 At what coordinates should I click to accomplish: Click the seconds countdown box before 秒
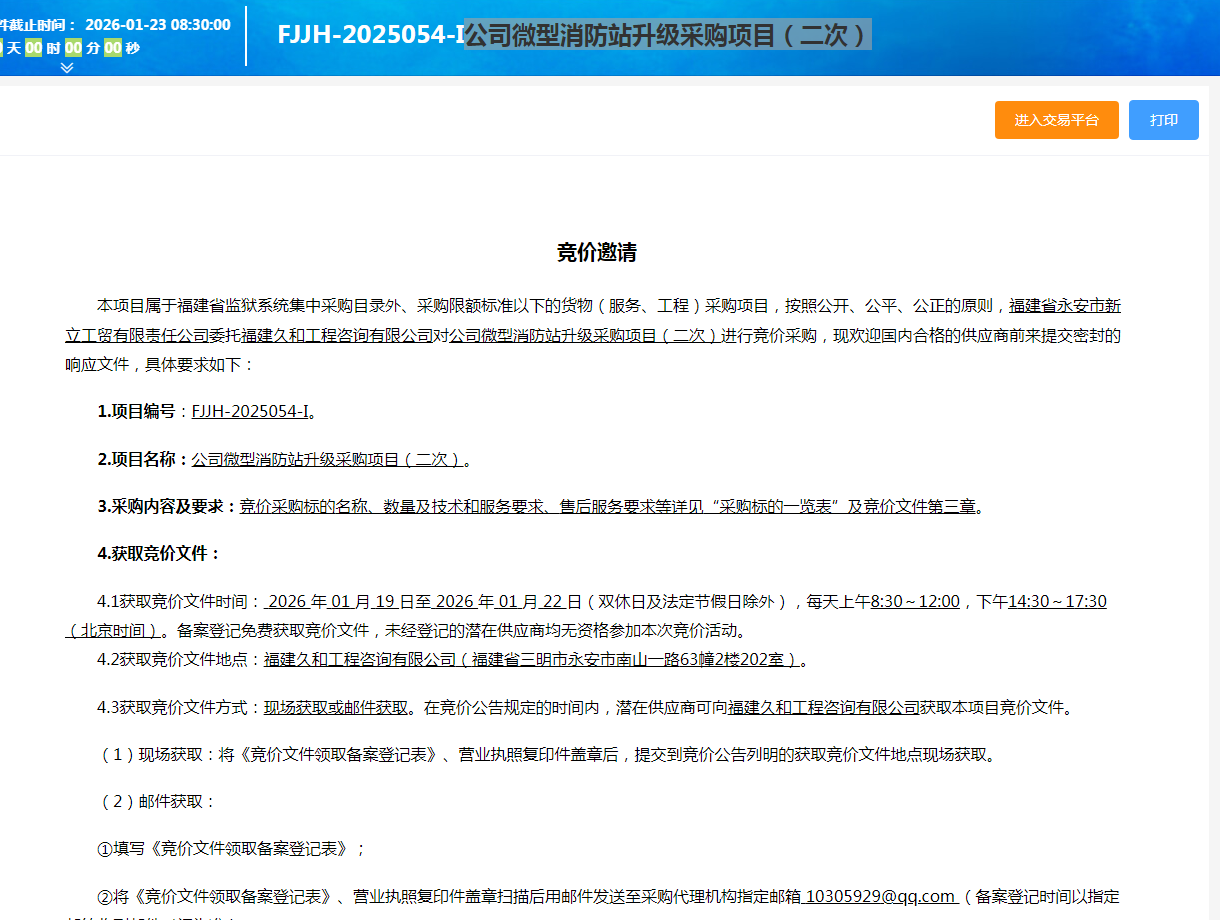point(112,48)
